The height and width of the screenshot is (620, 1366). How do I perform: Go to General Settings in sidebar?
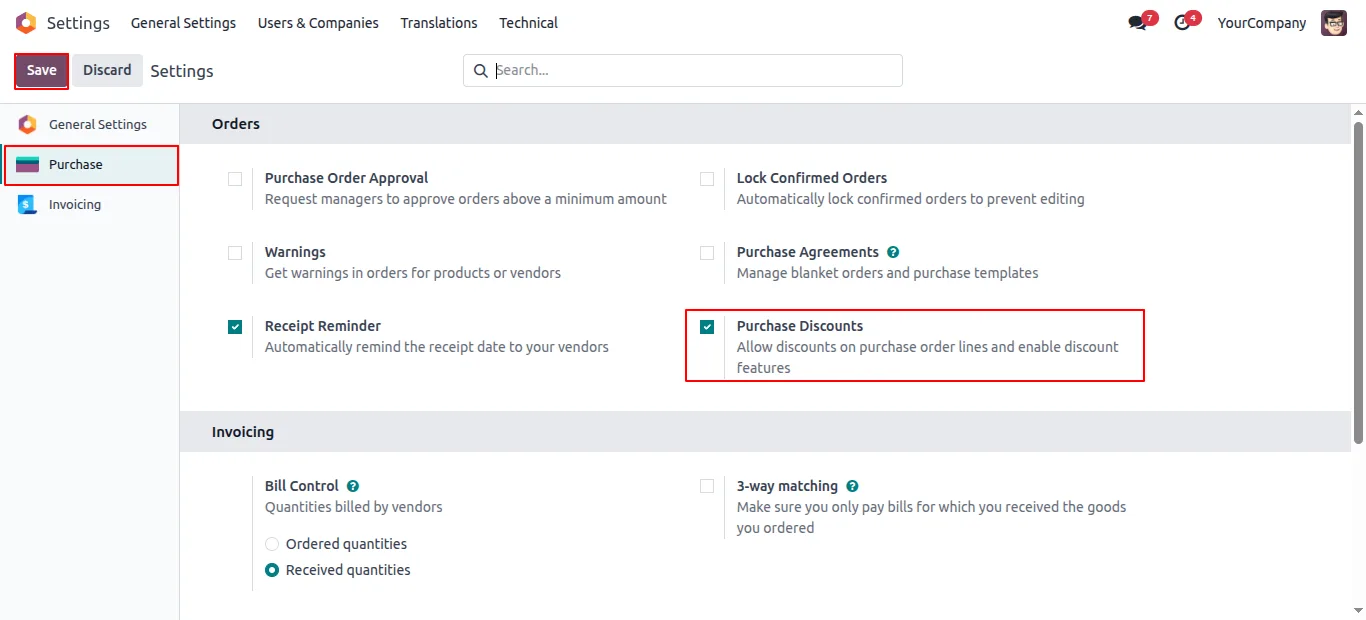click(x=90, y=125)
